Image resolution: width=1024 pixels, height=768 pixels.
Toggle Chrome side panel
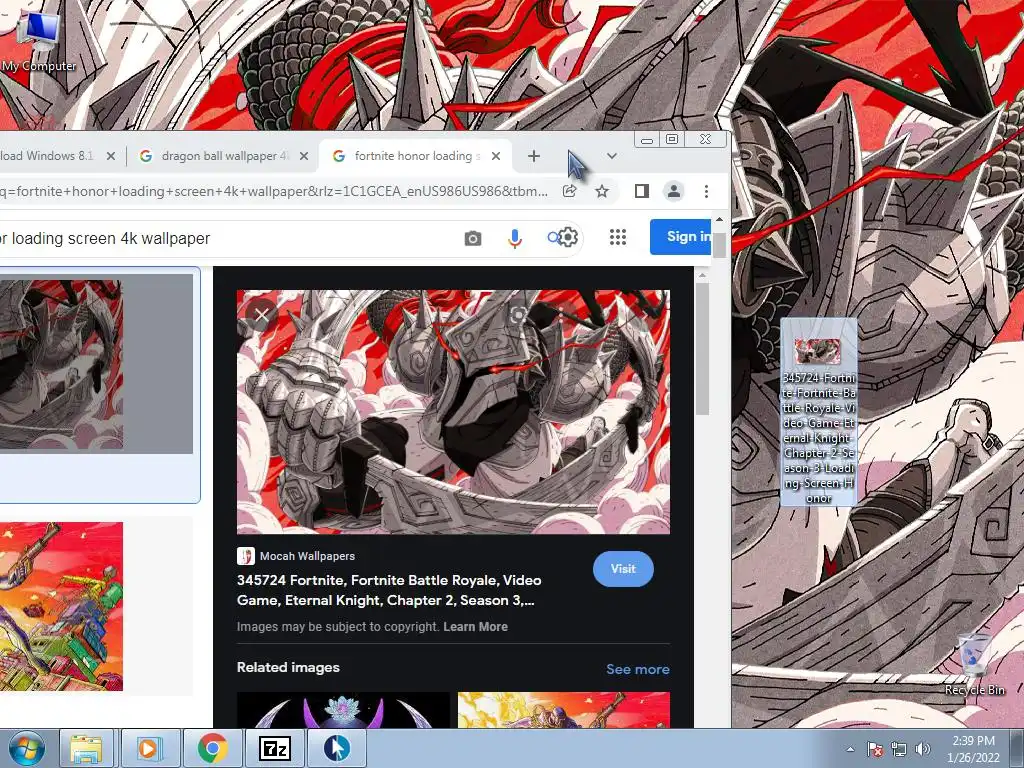point(641,191)
